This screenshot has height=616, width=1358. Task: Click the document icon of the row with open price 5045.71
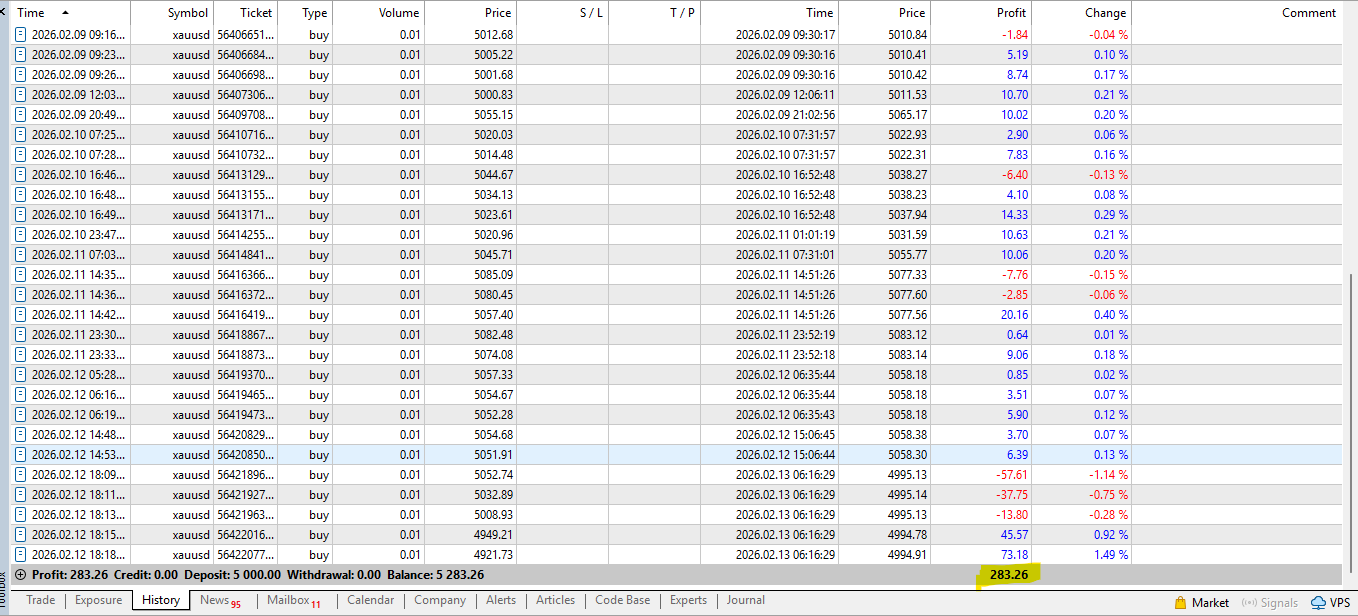click(x=21, y=254)
